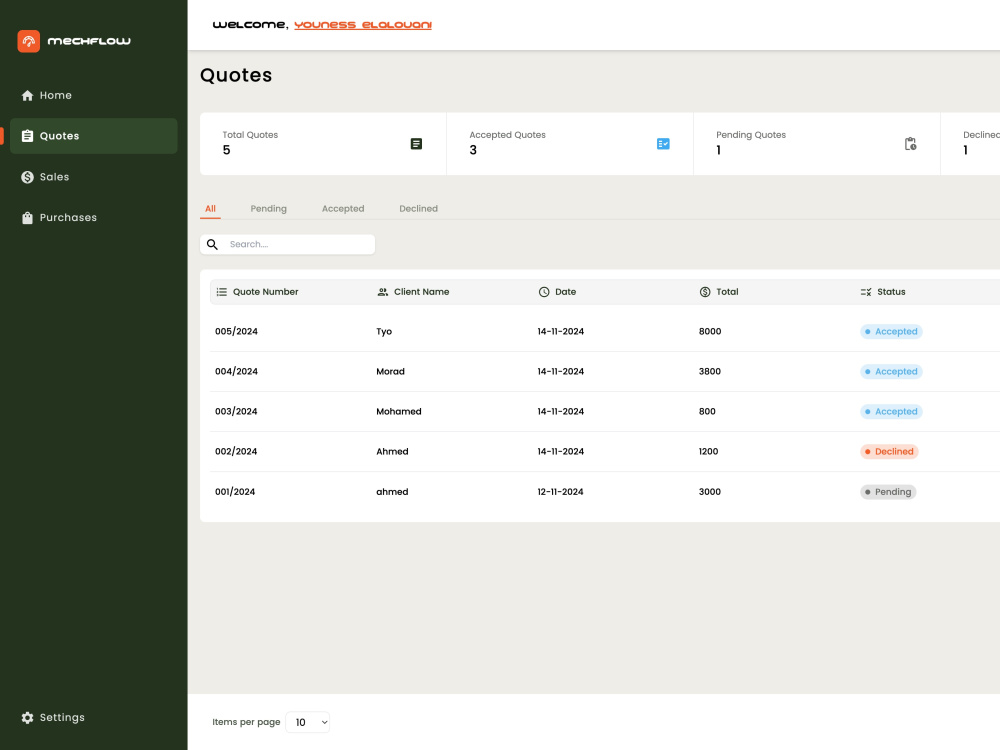Click the Pending Quotes clipboard clock icon
This screenshot has width=1000, height=750.
pyautogui.click(x=910, y=144)
